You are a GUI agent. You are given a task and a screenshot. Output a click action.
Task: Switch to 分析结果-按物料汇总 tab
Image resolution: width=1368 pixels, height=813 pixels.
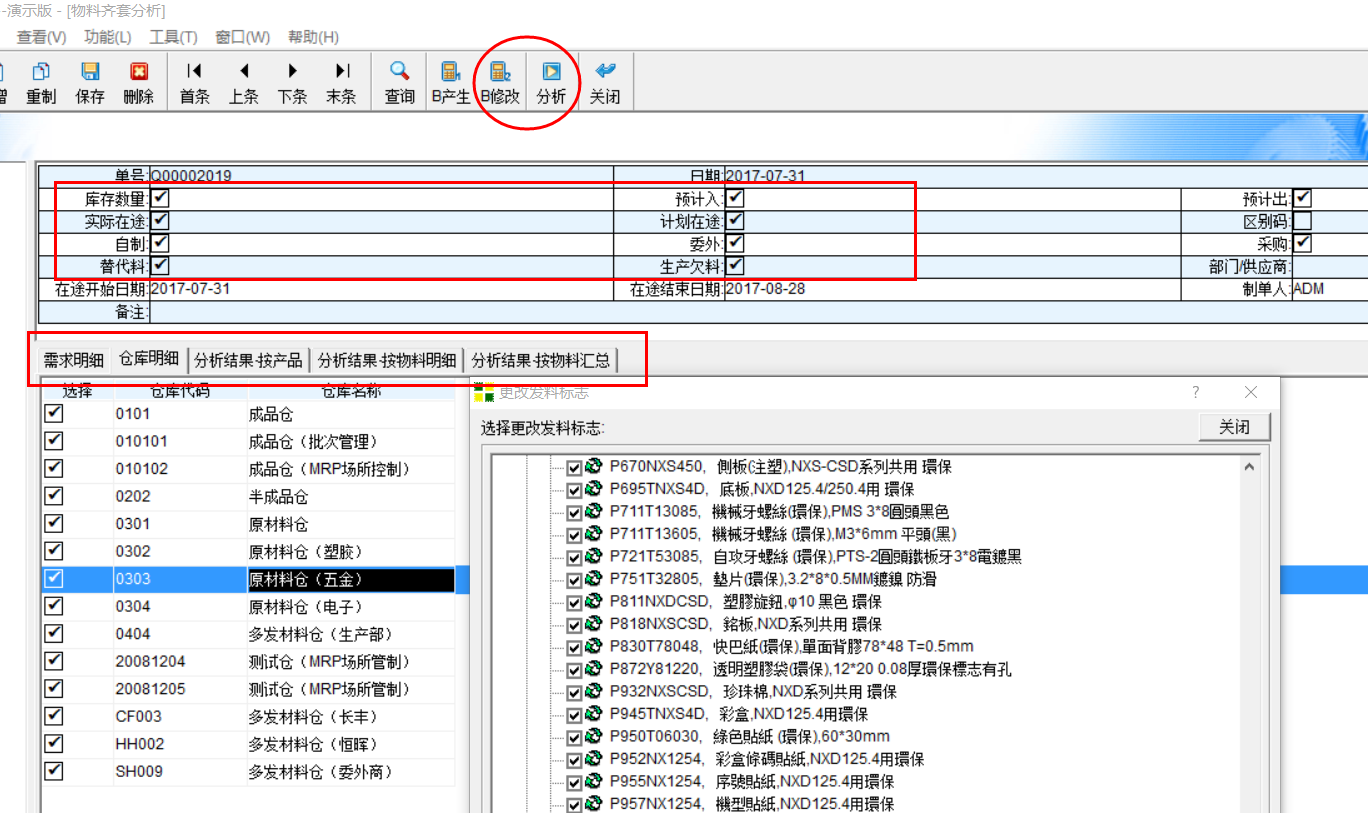(541, 360)
